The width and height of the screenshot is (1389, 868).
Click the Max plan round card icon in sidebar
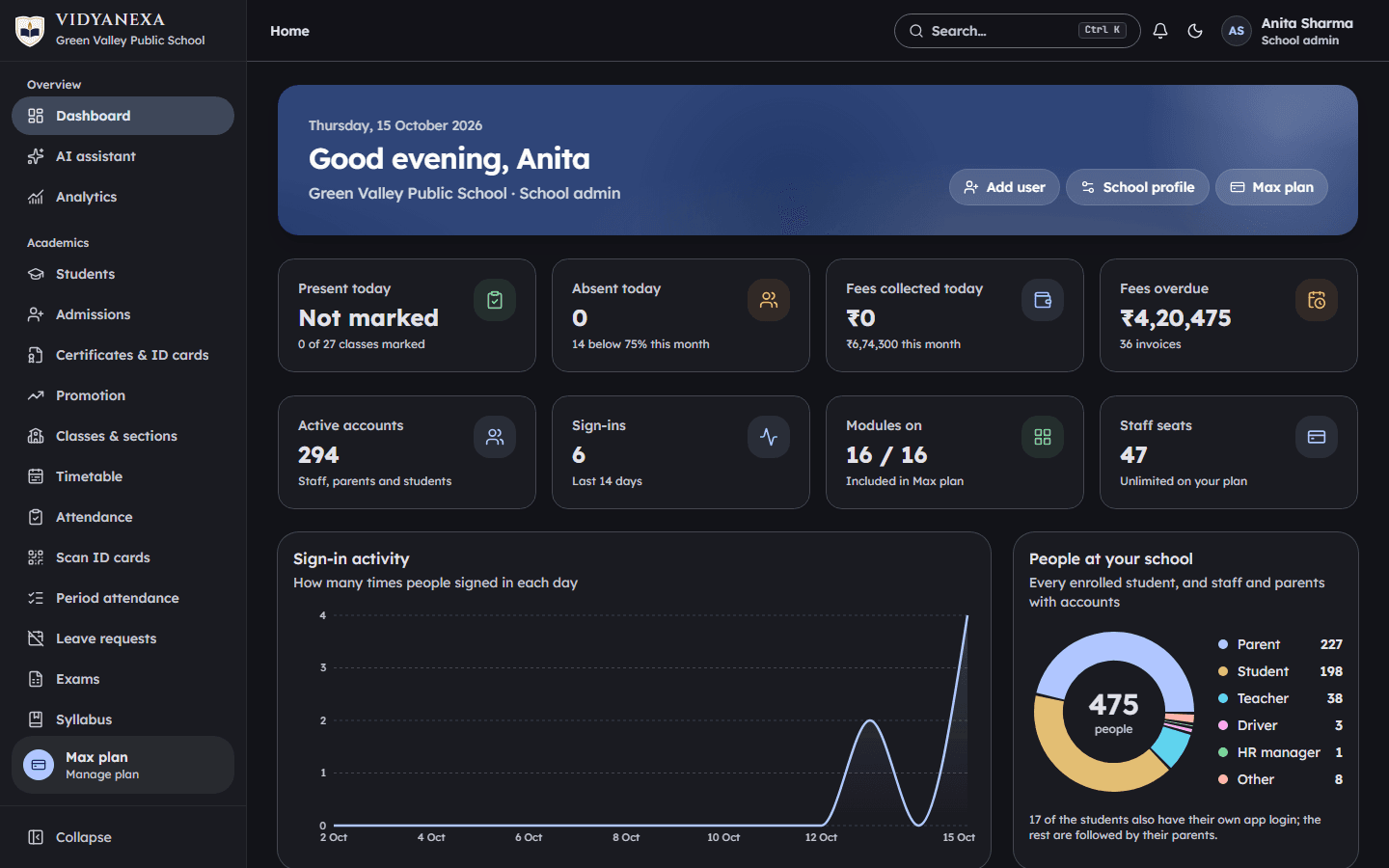click(x=39, y=765)
